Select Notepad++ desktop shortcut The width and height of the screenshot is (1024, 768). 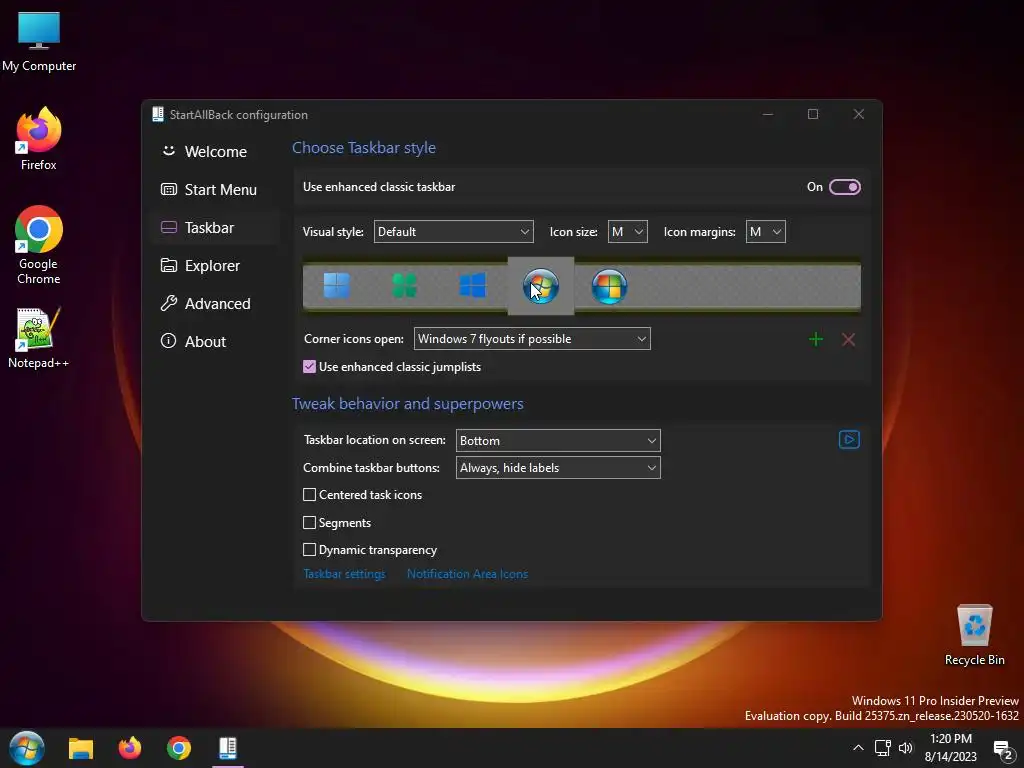tap(39, 338)
